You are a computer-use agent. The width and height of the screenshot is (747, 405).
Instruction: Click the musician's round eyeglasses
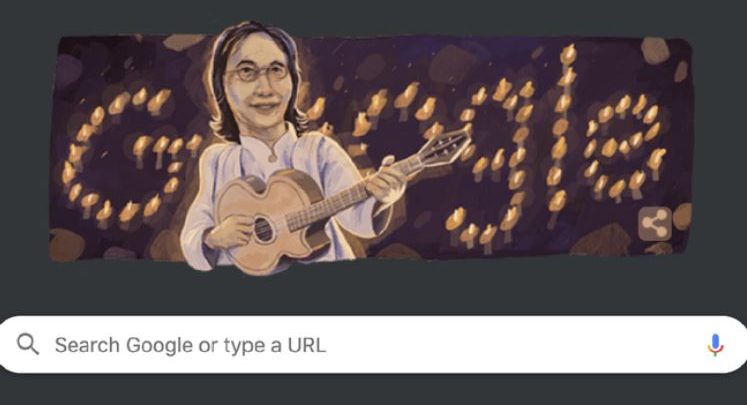pos(258,73)
